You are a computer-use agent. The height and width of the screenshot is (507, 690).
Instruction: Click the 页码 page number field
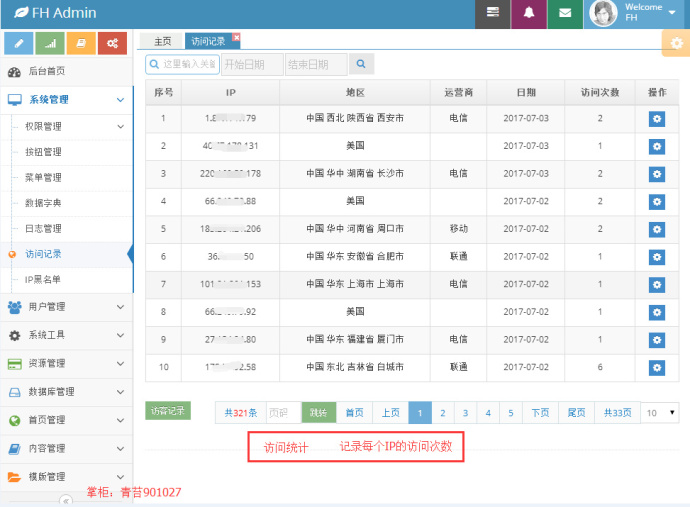pos(284,413)
